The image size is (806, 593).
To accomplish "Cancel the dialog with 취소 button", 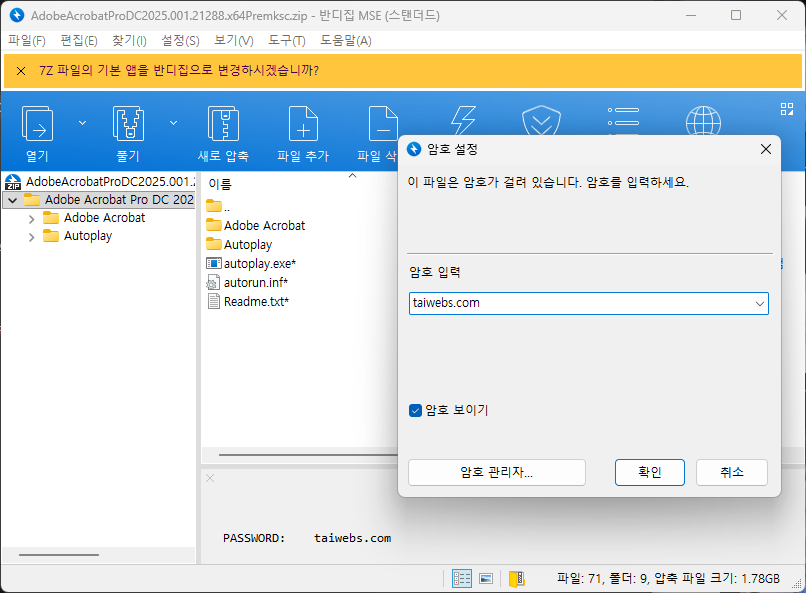I will [x=732, y=472].
